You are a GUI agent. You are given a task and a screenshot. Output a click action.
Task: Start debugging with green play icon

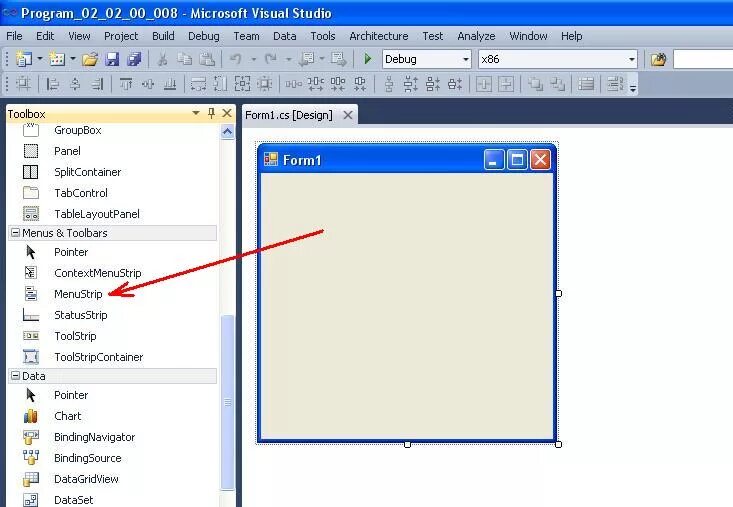[367, 59]
